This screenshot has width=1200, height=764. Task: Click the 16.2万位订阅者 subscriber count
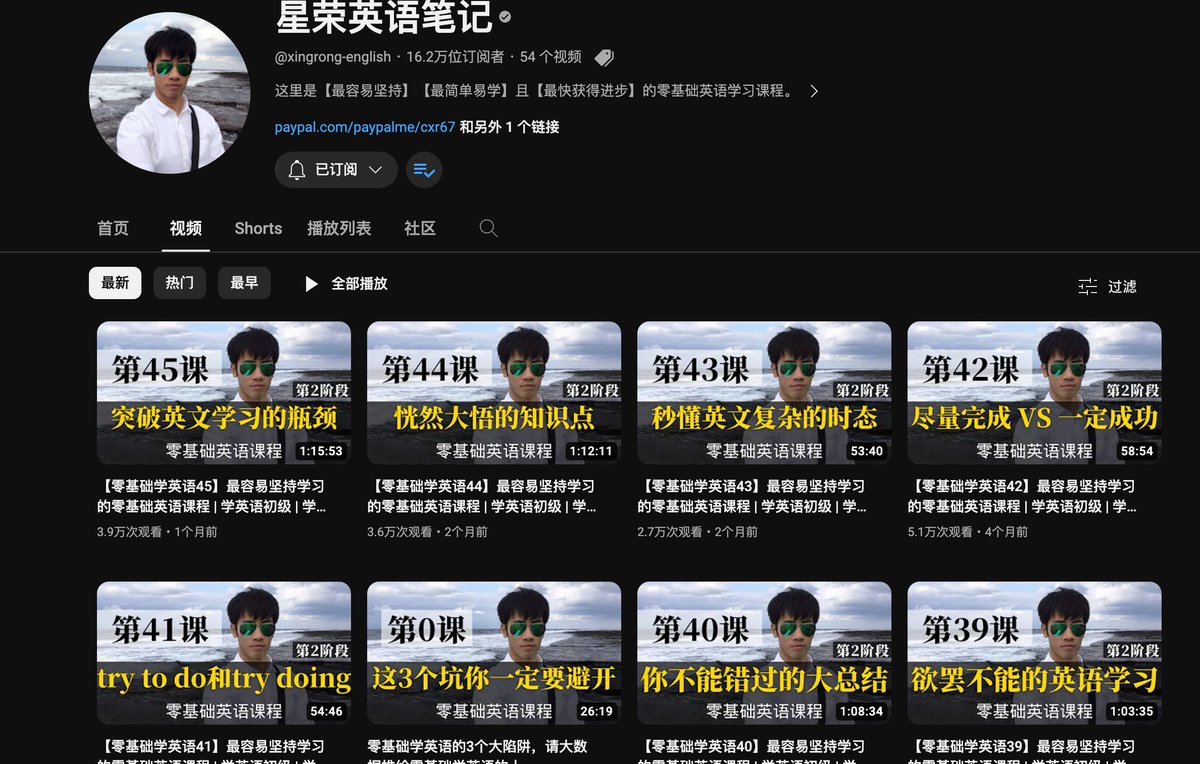455,57
